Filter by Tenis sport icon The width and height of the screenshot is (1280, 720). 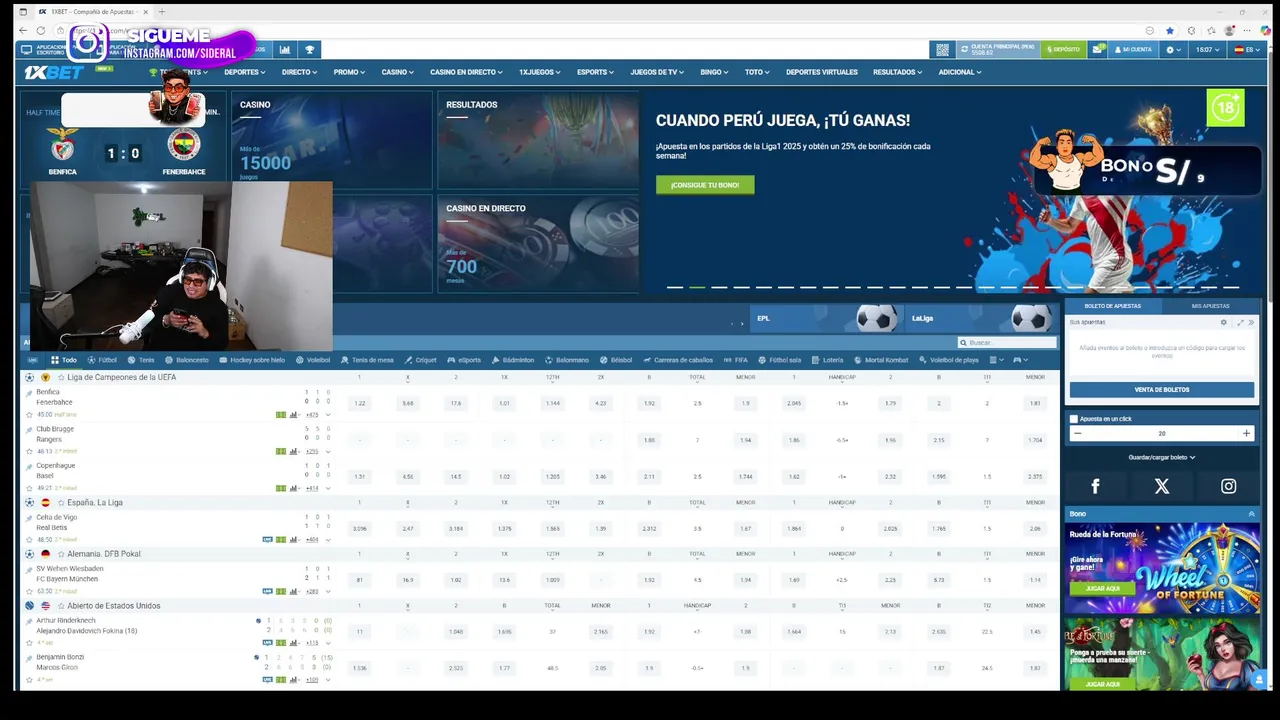click(x=141, y=360)
